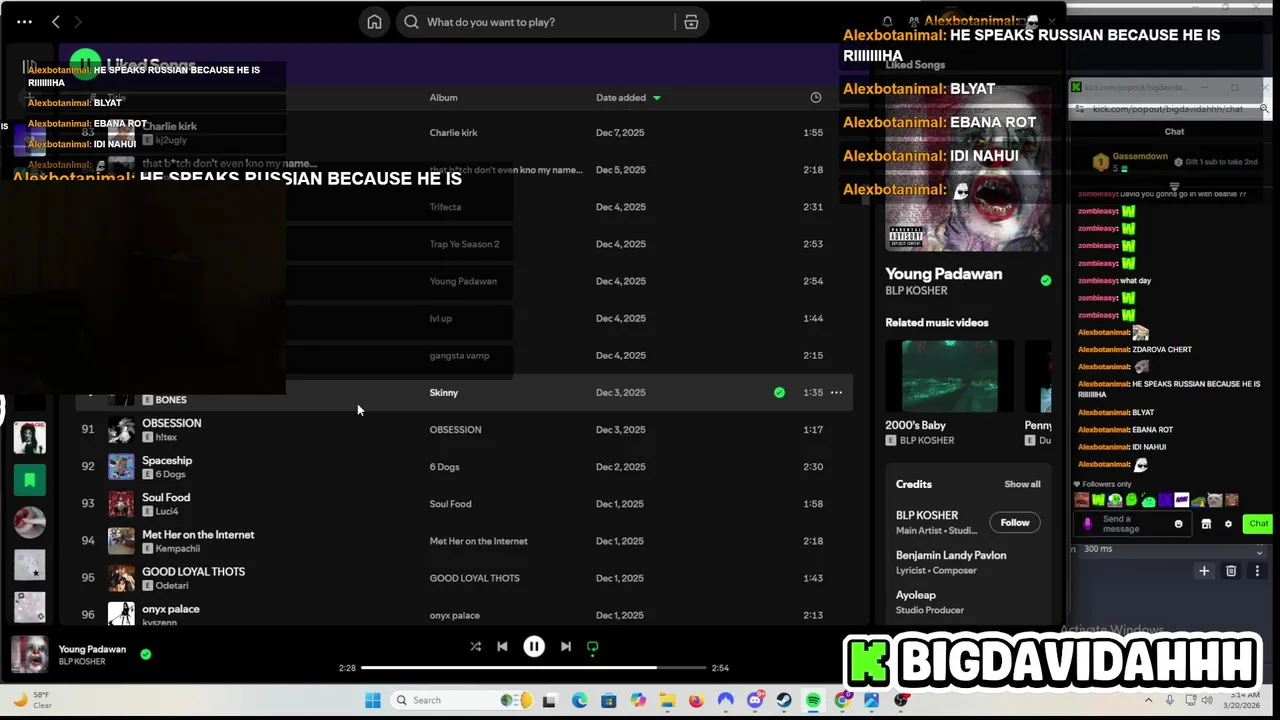1280x720 pixels.
Task: Open artist link hltex
Action: click(x=166, y=437)
